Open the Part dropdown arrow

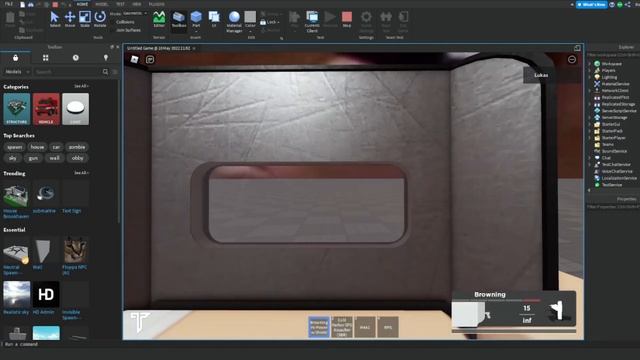[x=196, y=31]
